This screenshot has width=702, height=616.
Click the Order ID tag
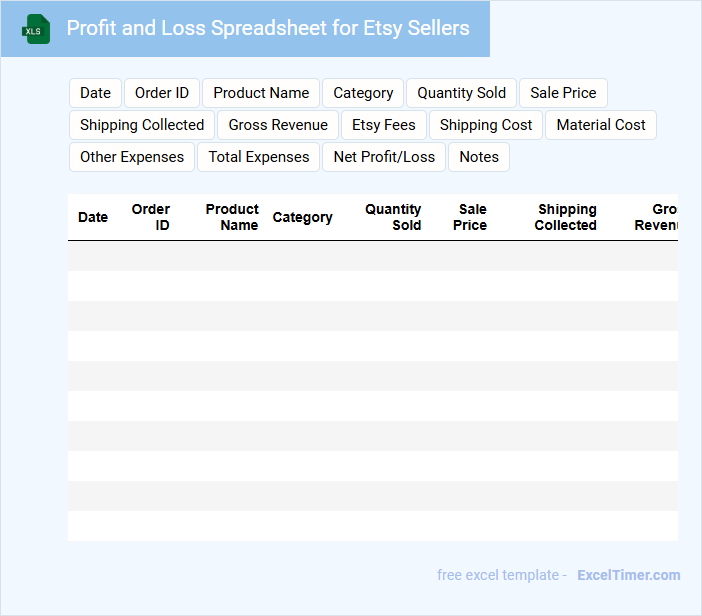(162, 93)
